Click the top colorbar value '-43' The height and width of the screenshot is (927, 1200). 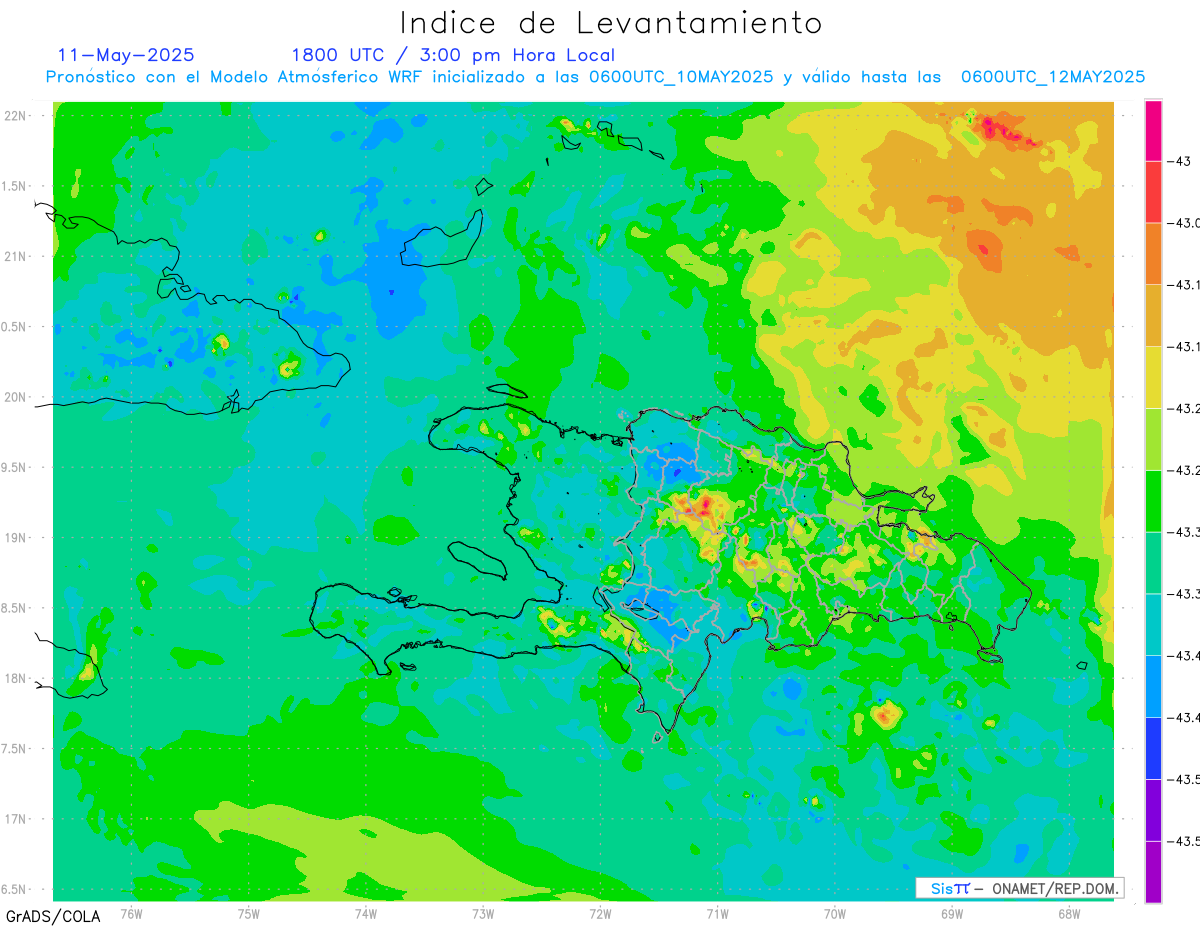(1180, 161)
